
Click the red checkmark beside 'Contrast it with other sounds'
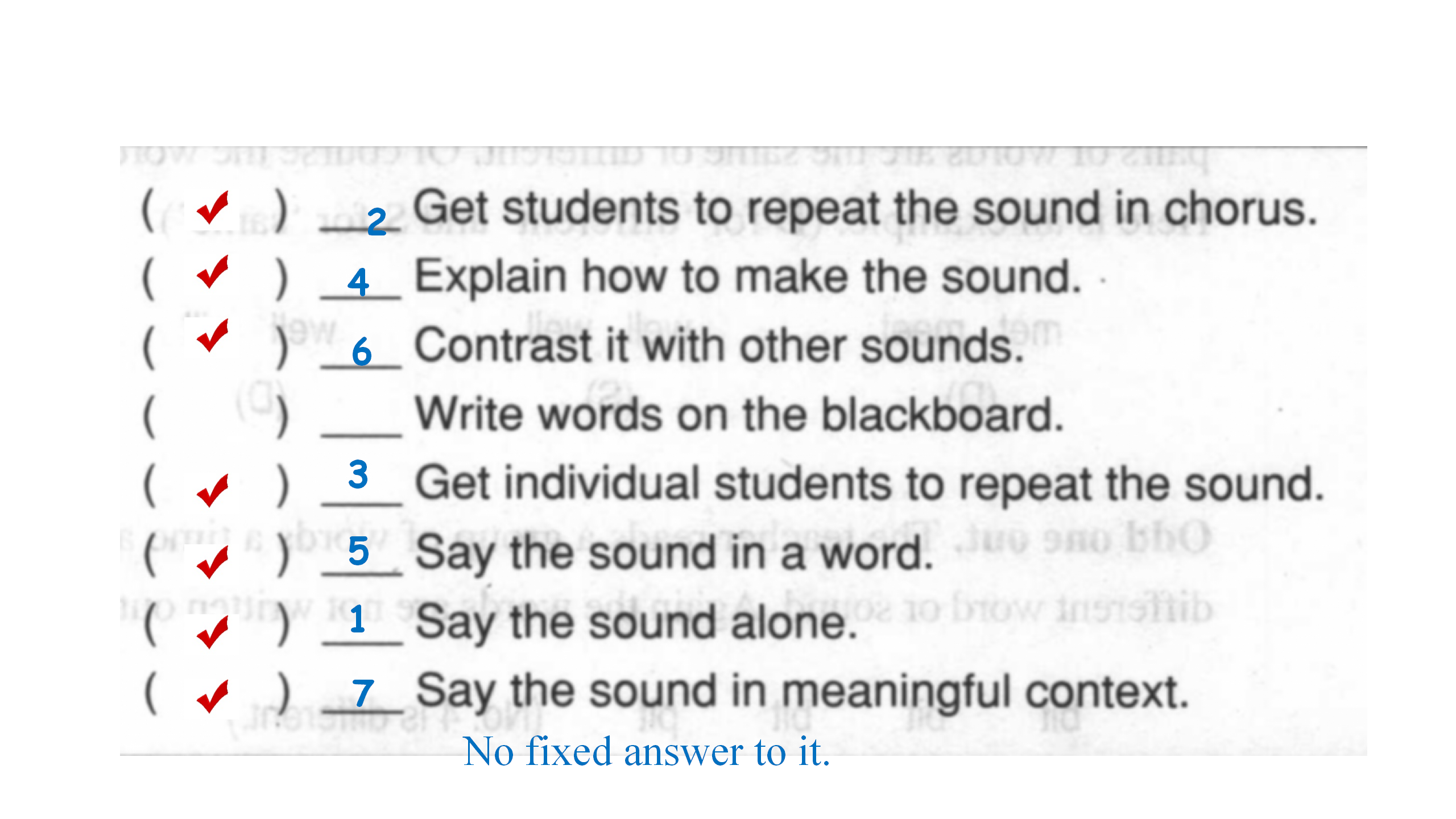pos(213,336)
